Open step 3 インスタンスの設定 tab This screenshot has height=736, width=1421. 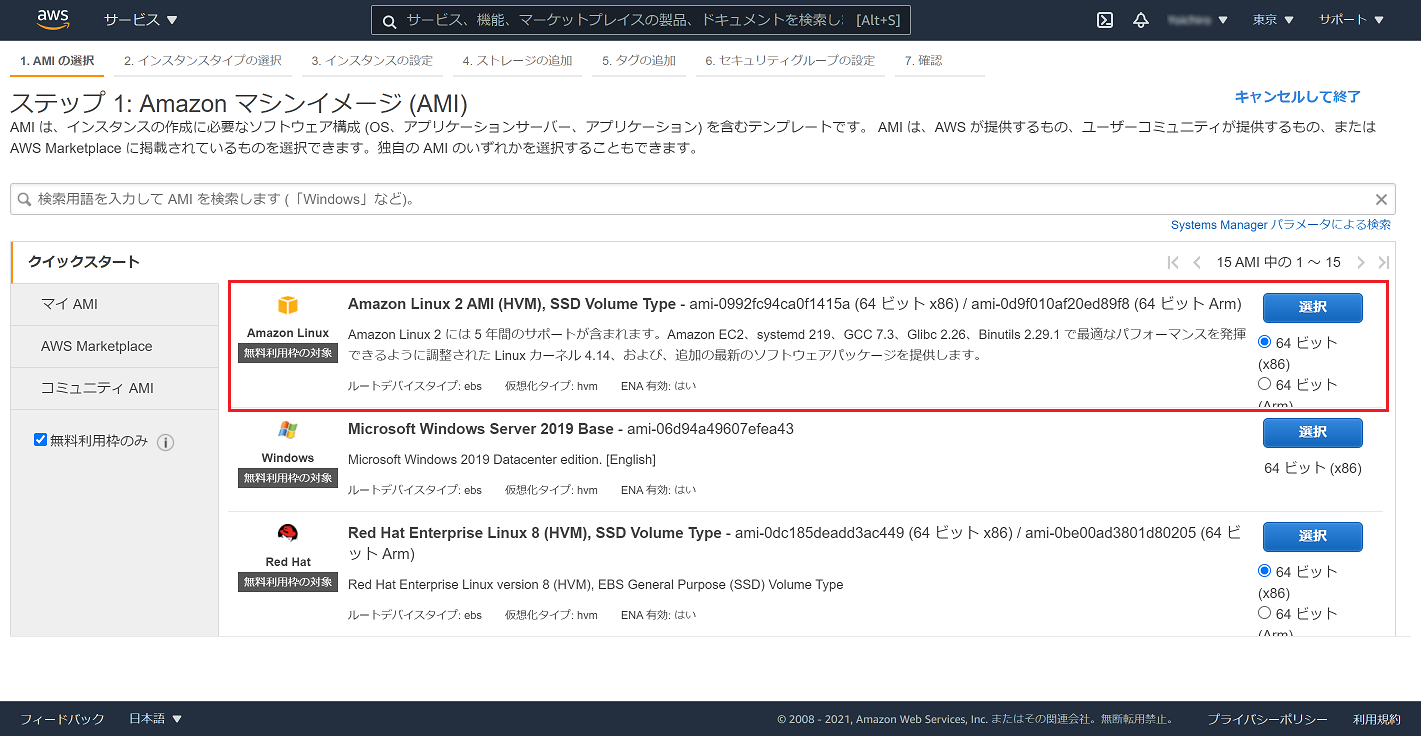[x=372, y=60]
